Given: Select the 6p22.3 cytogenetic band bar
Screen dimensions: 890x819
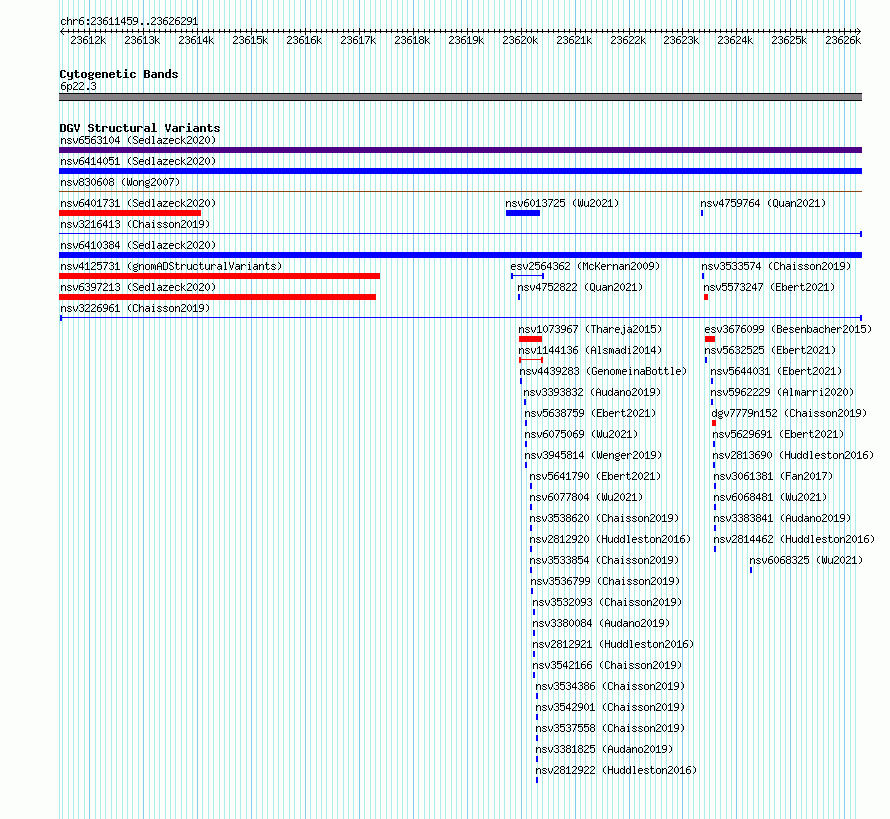Looking at the screenshot, I should 460,97.
